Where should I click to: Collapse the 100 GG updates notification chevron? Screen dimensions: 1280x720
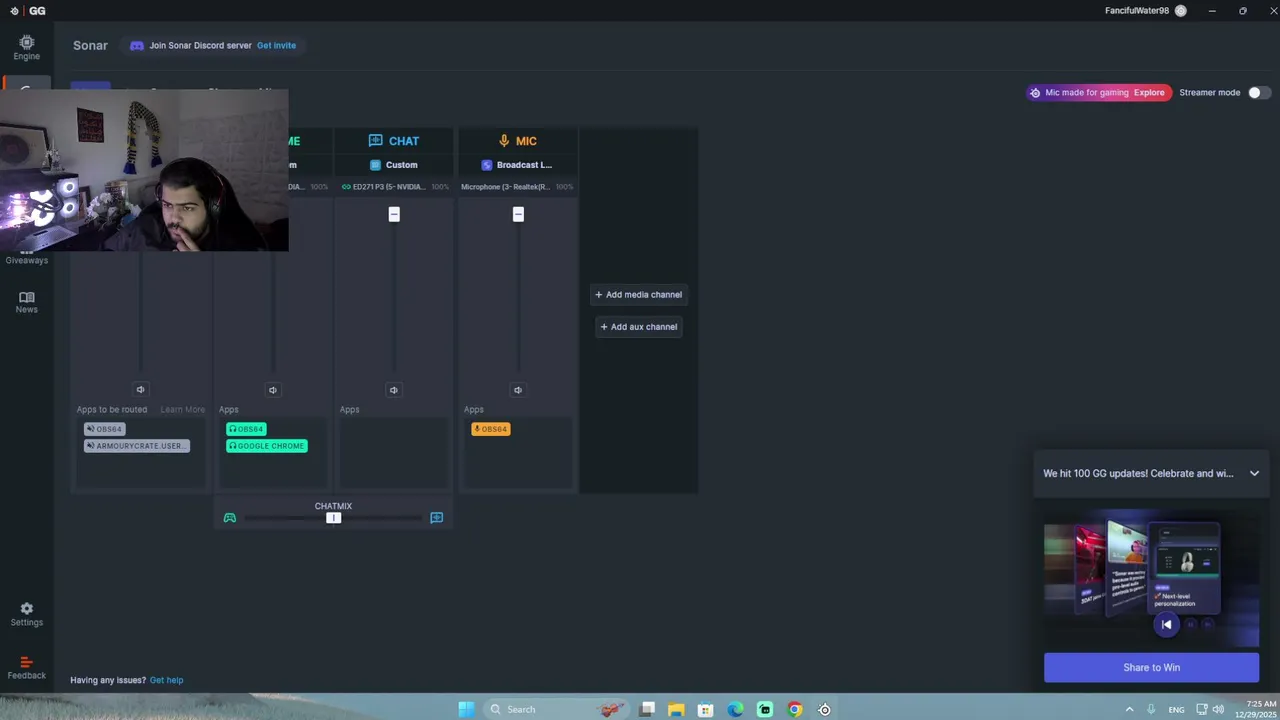coord(1254,473)
